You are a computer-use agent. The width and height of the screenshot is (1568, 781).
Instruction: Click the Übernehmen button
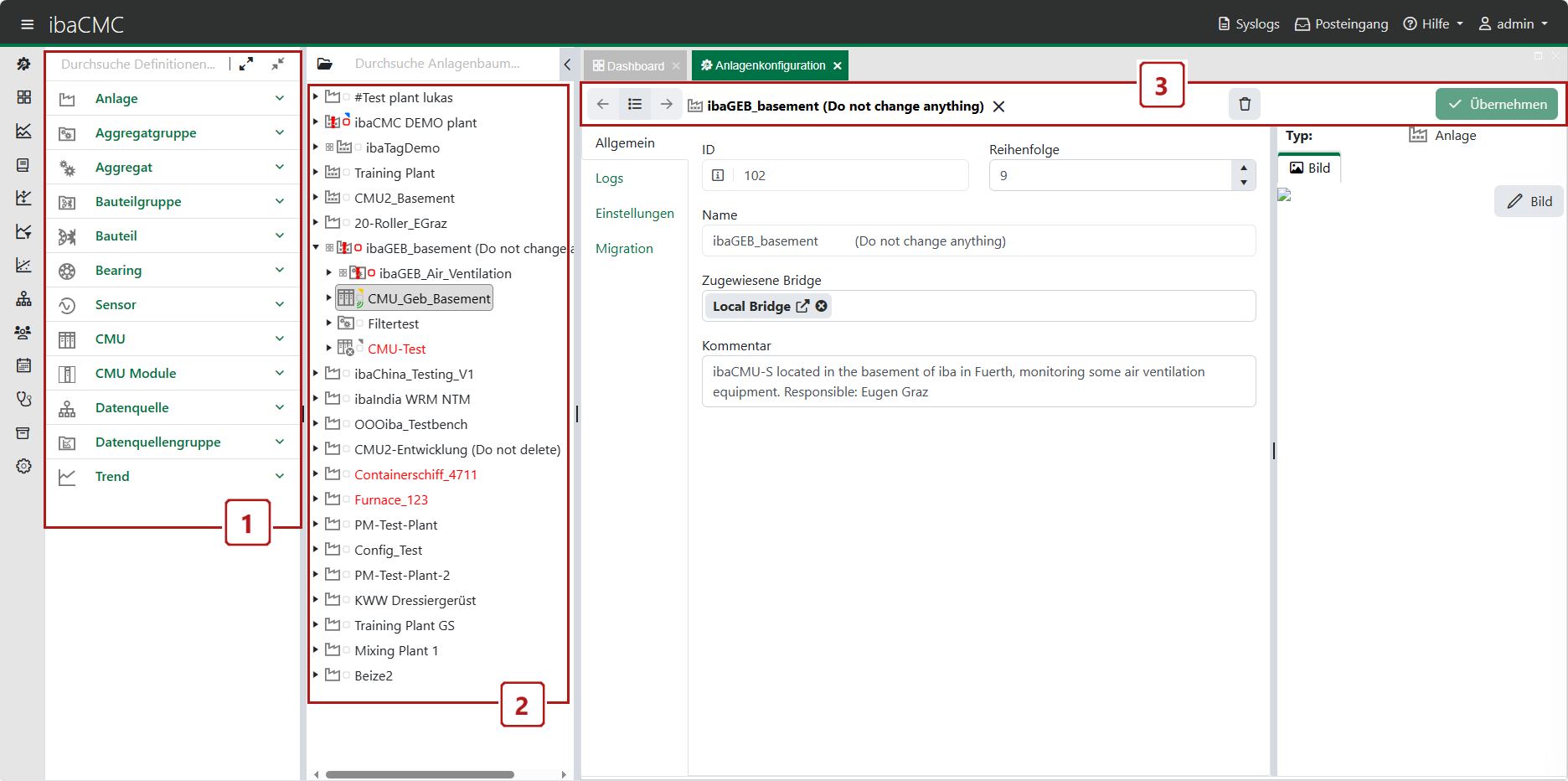tap(1497, 104)
